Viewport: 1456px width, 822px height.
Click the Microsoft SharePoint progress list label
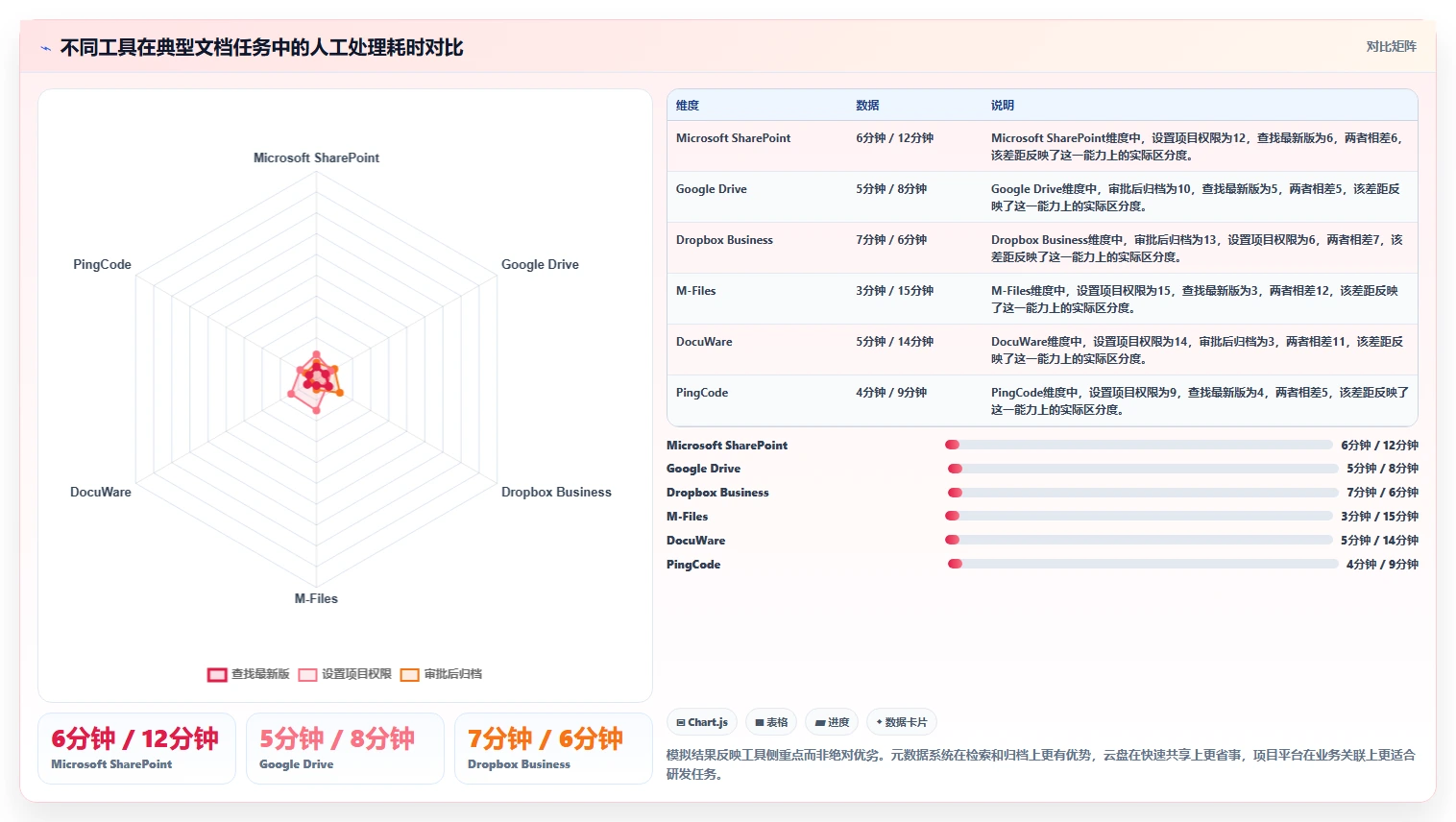click(727, 446)
